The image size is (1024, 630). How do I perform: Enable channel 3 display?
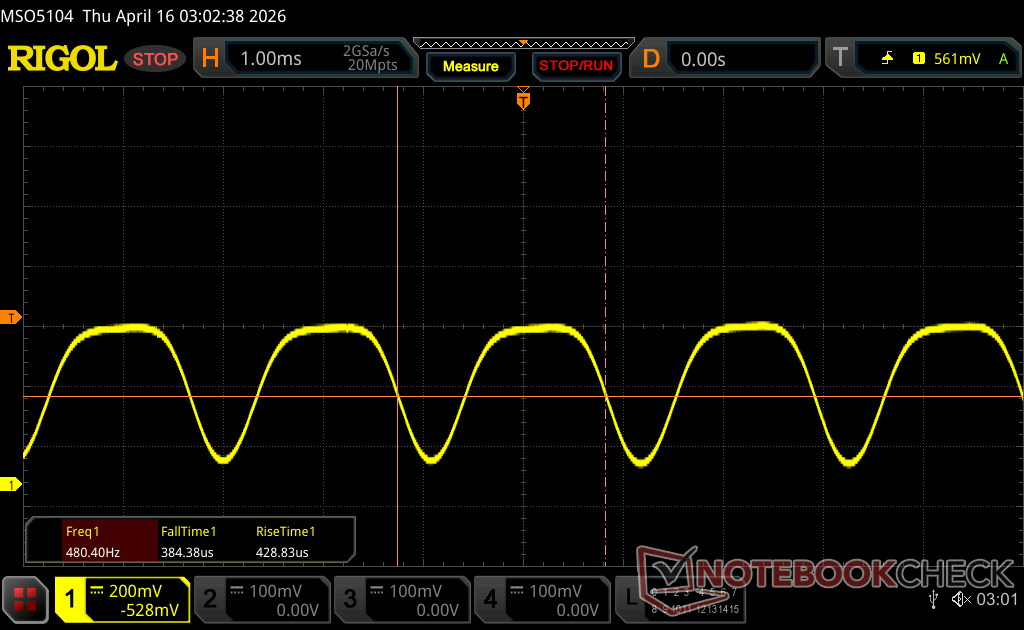pyautogui.click(x=401, y=599)
